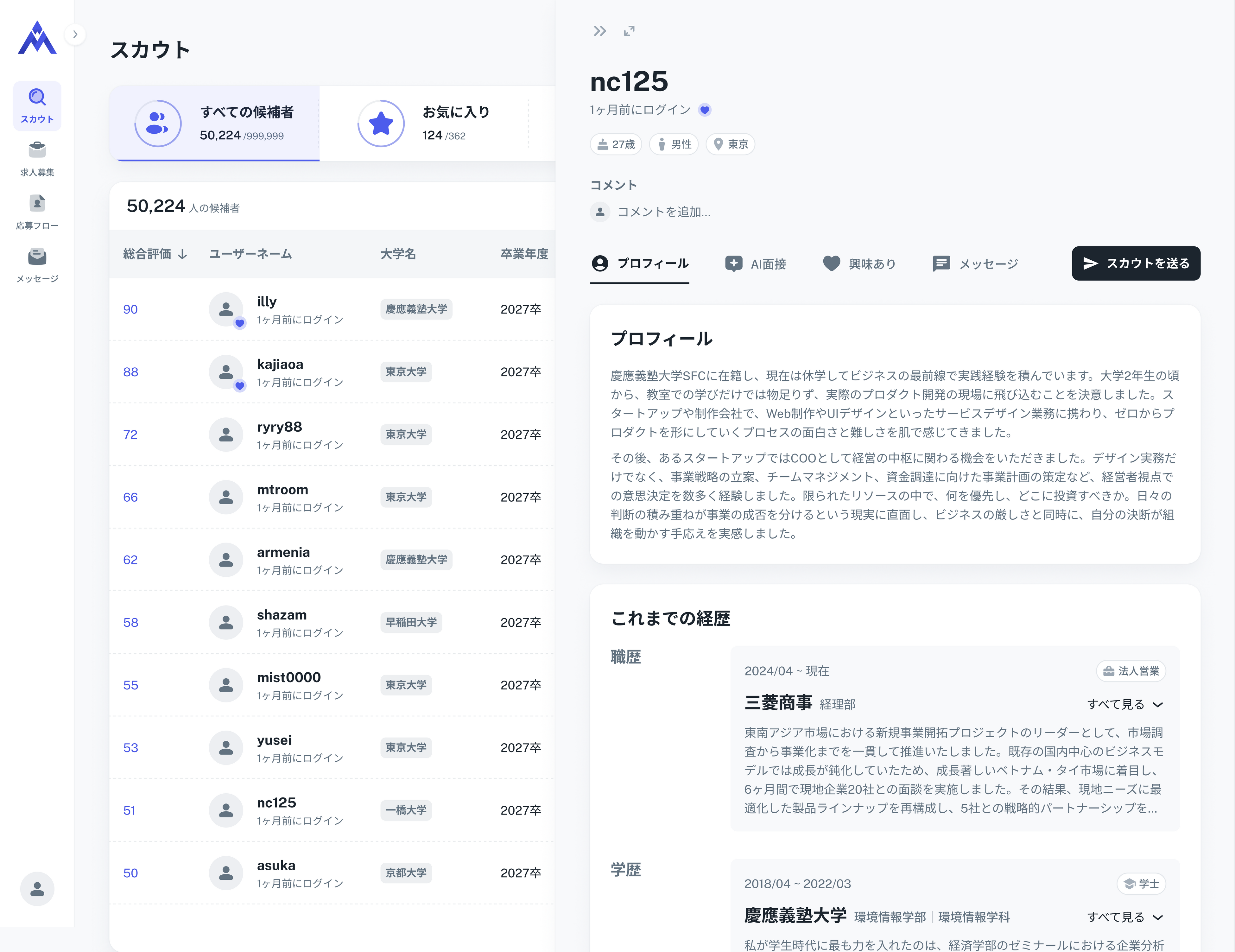
Task: Click the スカウトを送る button
Action: click(1136, 263)
